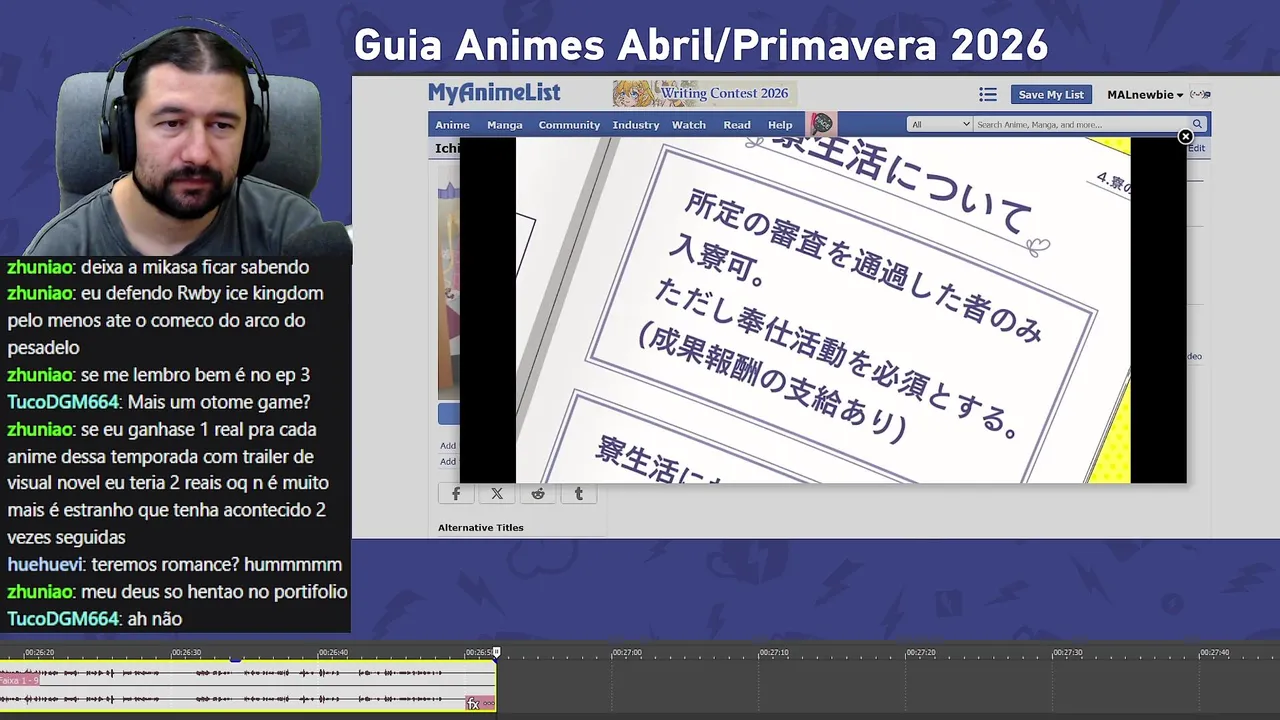Expand the MALnewbie account dropdown
The width and height of the screenshot is (1280, 720).
(x=1145, y=95)
